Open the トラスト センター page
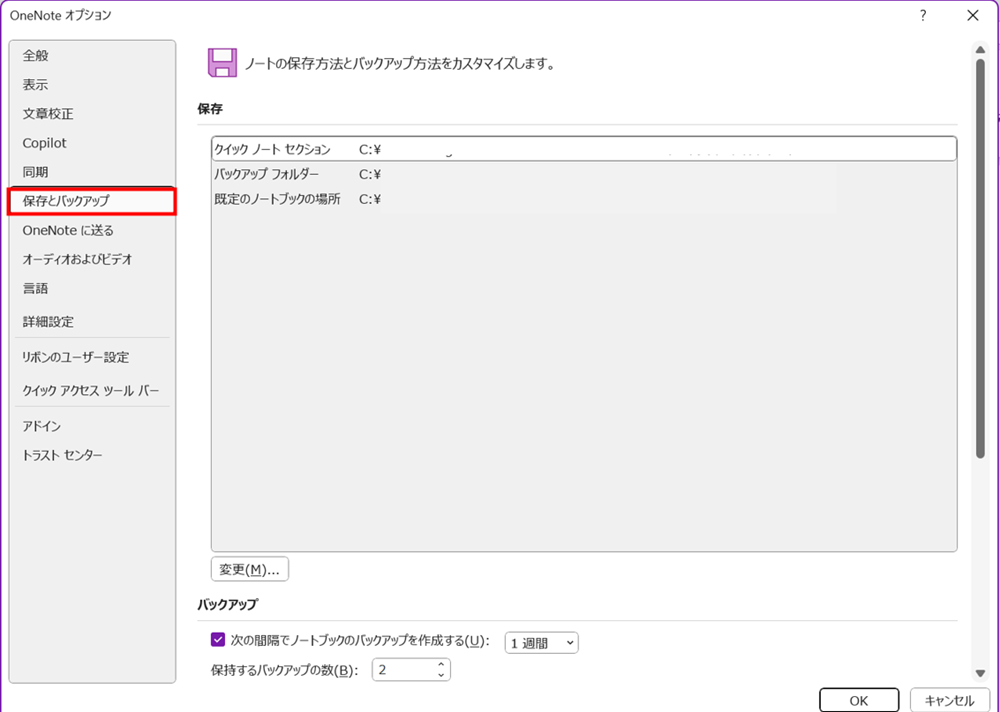The width and height of the screenshot is (1000, 712). [92, 456]
